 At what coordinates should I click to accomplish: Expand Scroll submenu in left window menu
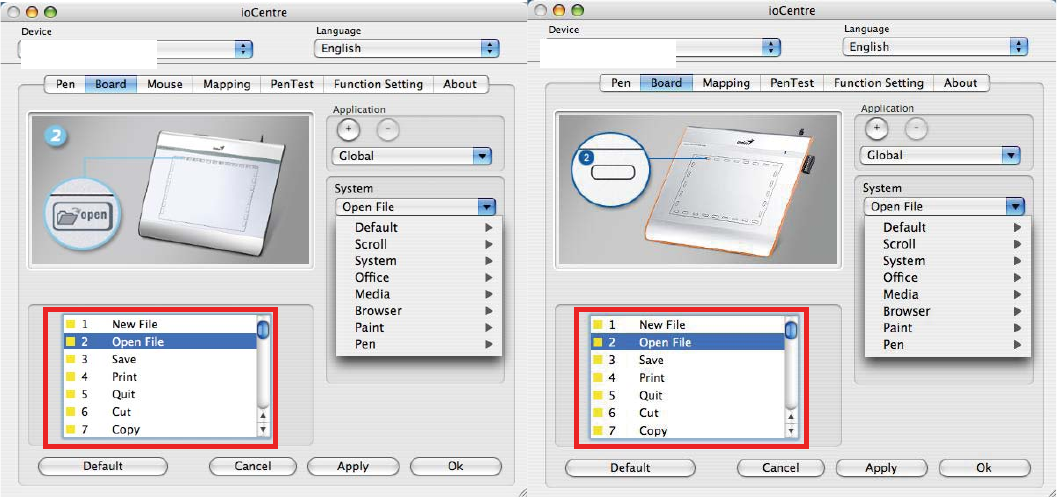coord(419,244)
